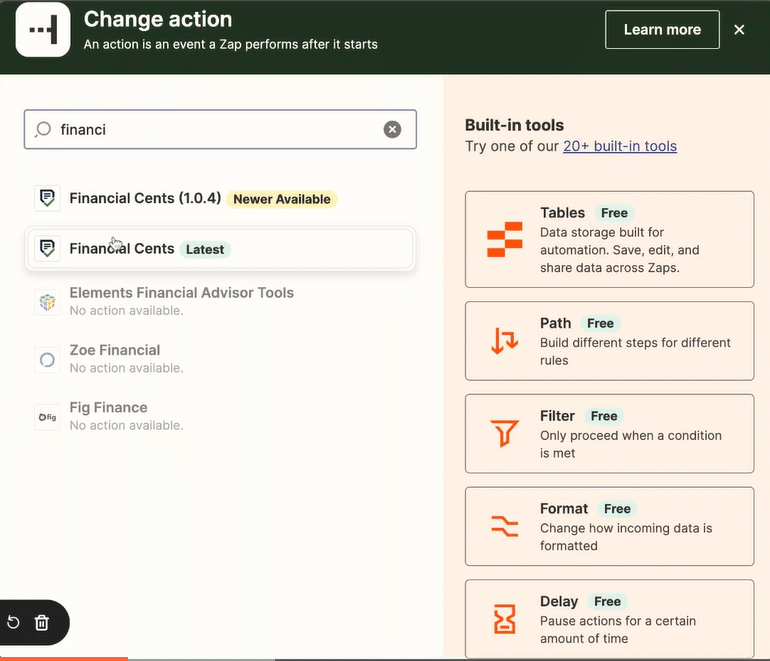Click the Format tool icon
The image size is (770, 661).
point(504,526)
